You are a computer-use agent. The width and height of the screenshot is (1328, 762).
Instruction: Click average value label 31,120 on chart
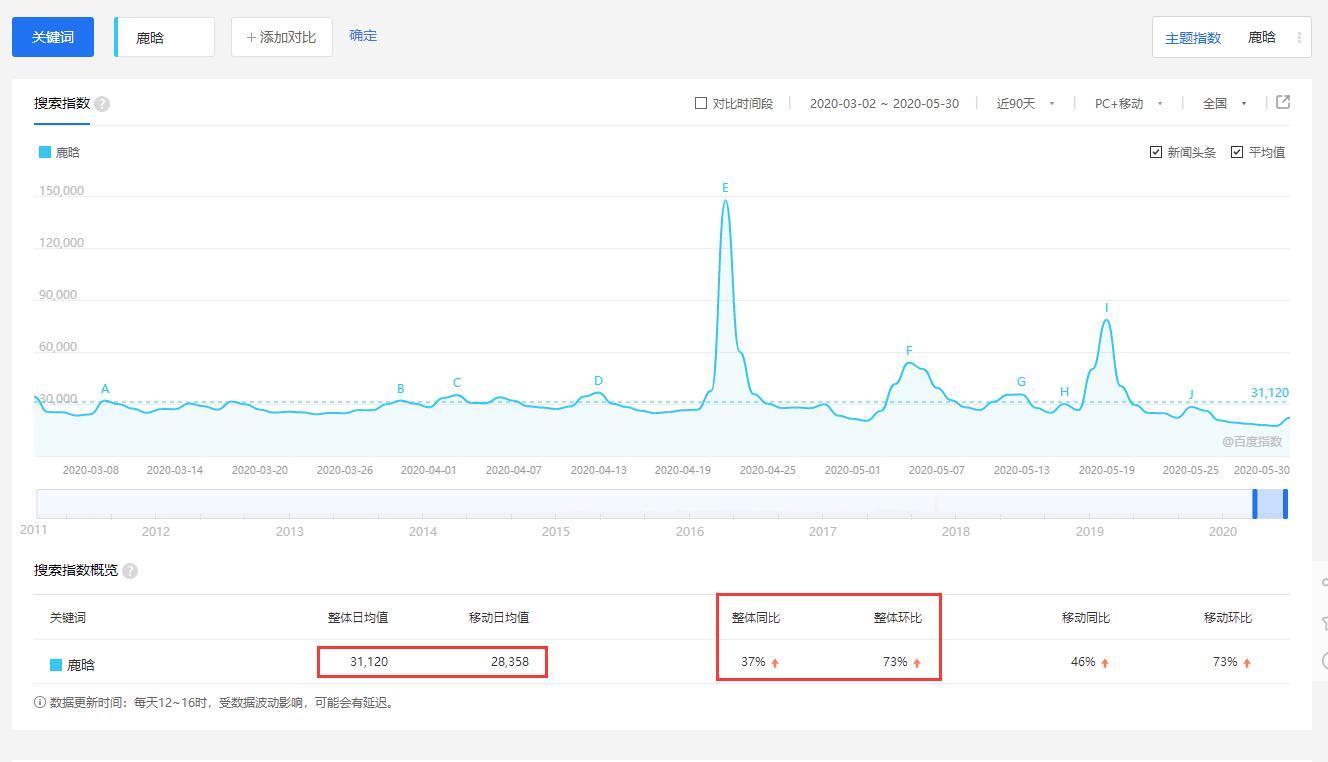tap(1270, 393)
